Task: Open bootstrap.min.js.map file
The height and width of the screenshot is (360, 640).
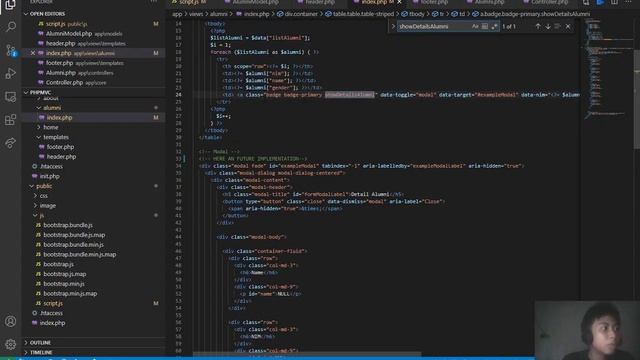Action: tap(70, 293)
